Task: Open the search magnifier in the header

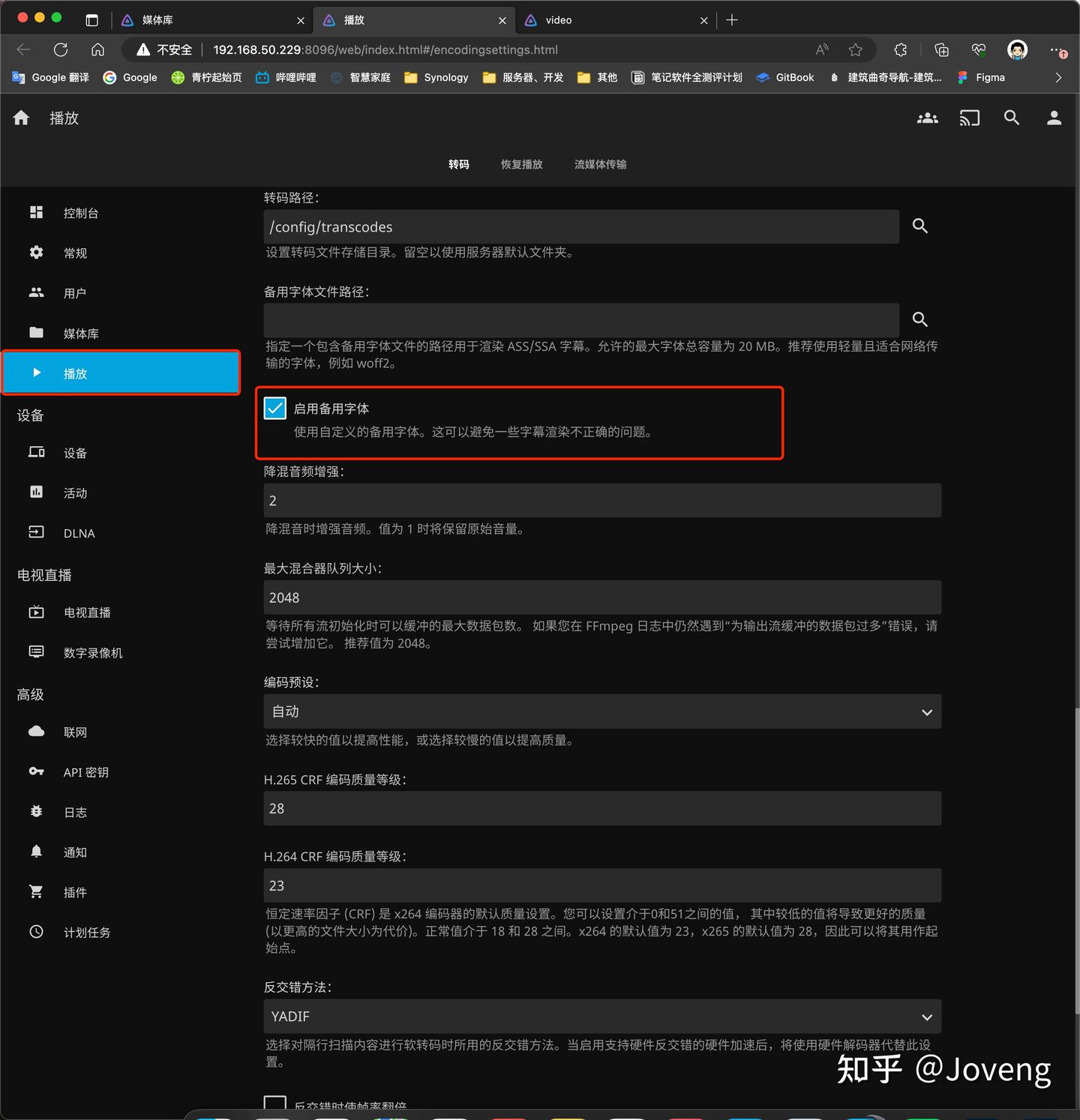Action: coord(1012,118)
